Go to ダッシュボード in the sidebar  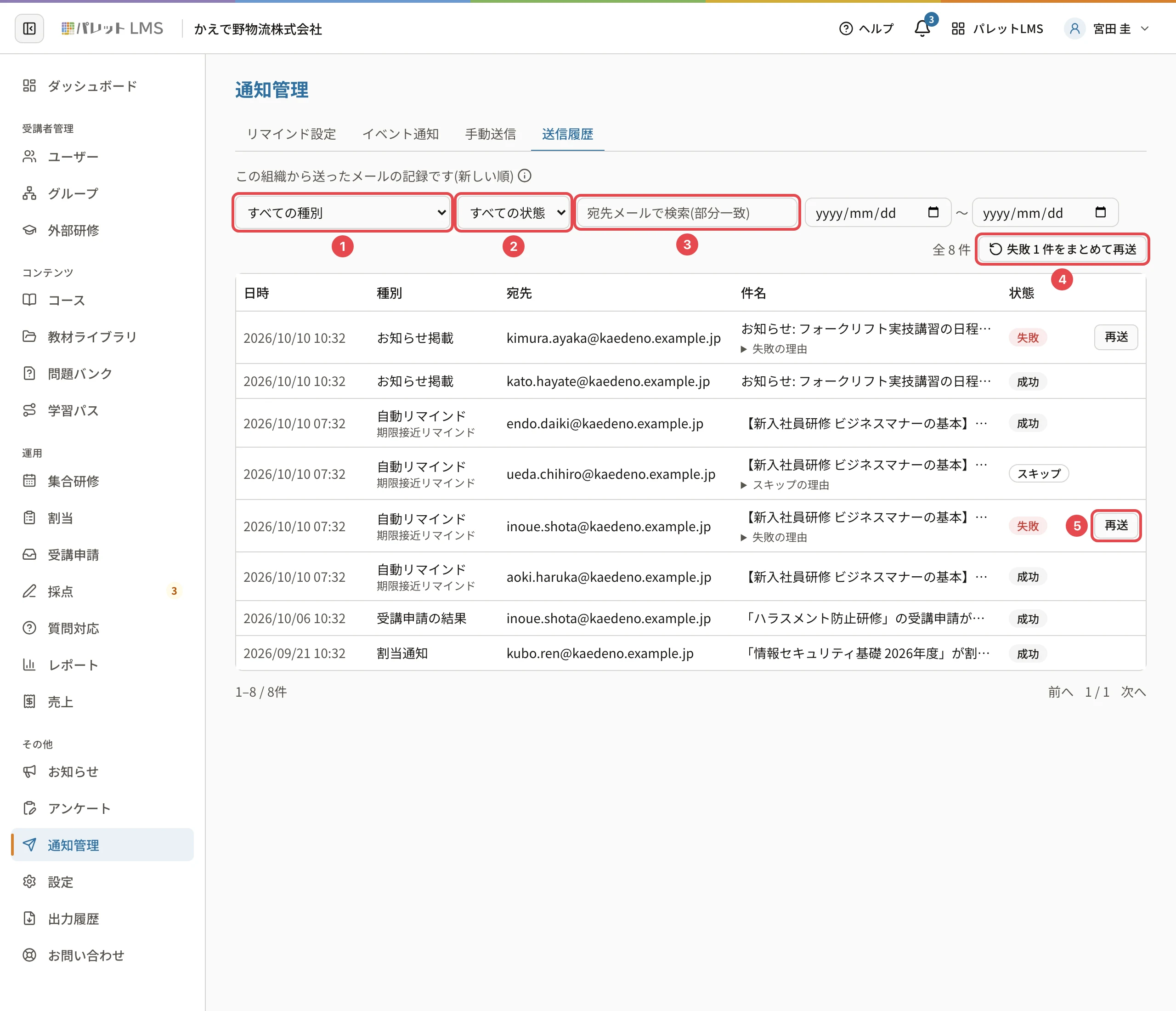tap(102, 86)
